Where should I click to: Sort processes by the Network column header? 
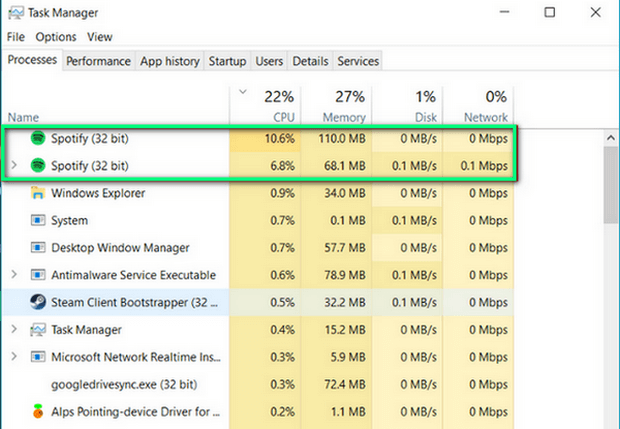pyautogui.click(x=478, y=107)
